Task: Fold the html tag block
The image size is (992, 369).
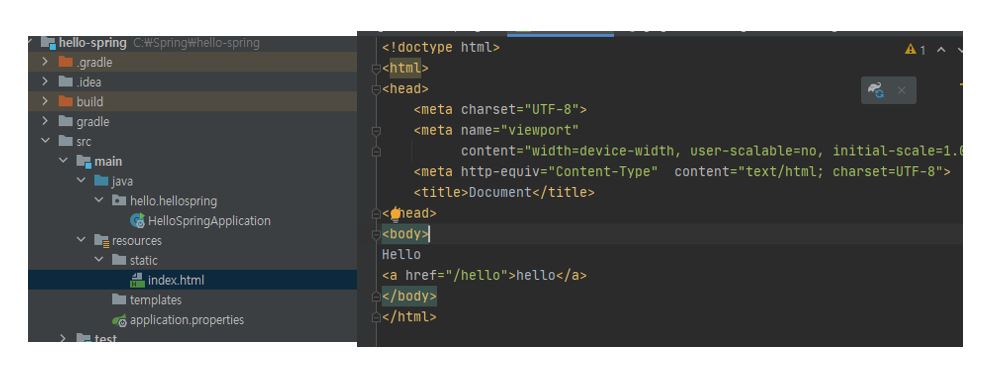Action: 376,68
